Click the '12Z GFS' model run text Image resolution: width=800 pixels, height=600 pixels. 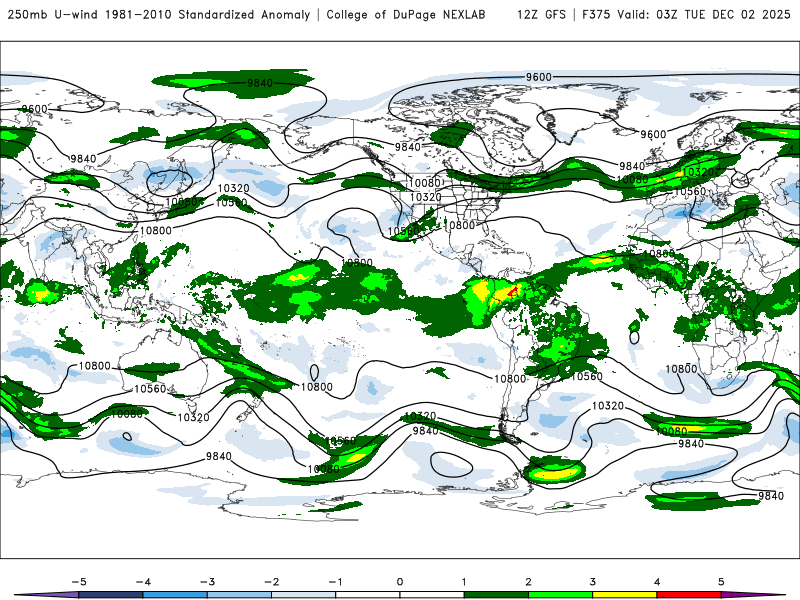pyautogui.click(x=541, y=14)
